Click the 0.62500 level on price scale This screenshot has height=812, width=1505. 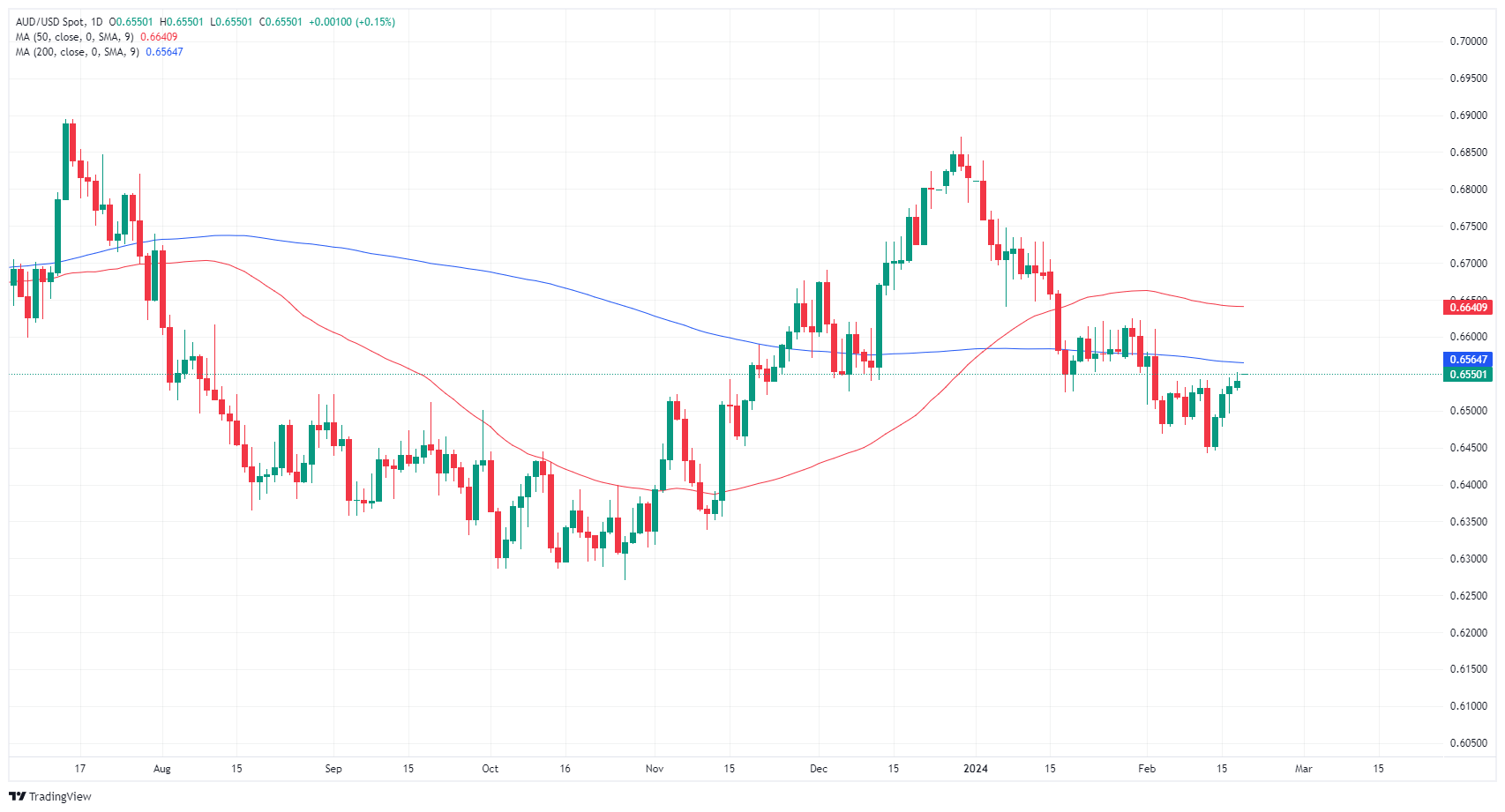[1468, 596]
